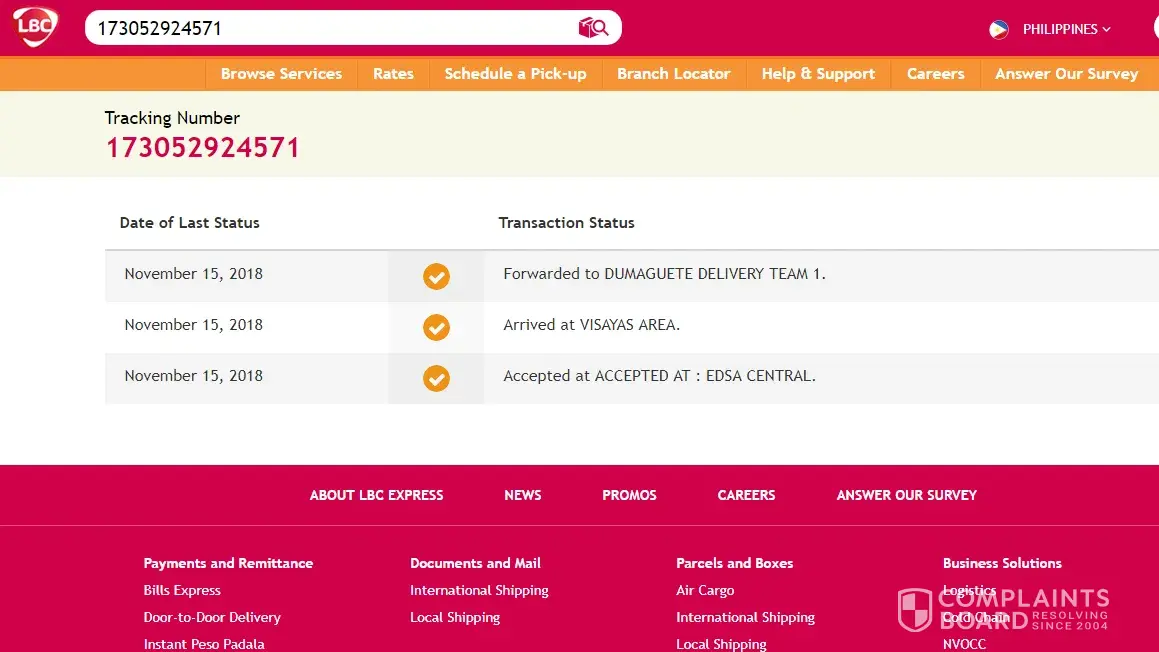
Task: Expand the Philippines country dropdown
Action: pyautogui.click(x=1066, y=29)
